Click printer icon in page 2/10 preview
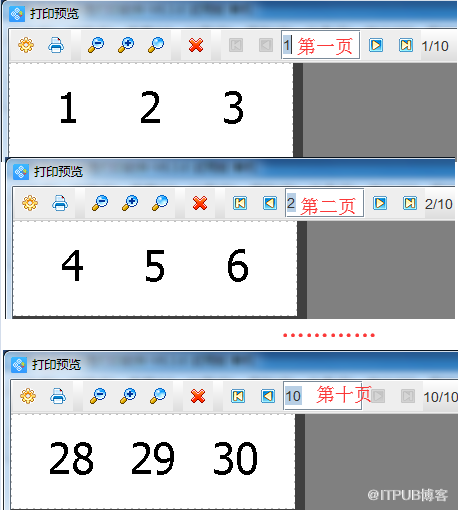458x510 pixels. [60, 203]
